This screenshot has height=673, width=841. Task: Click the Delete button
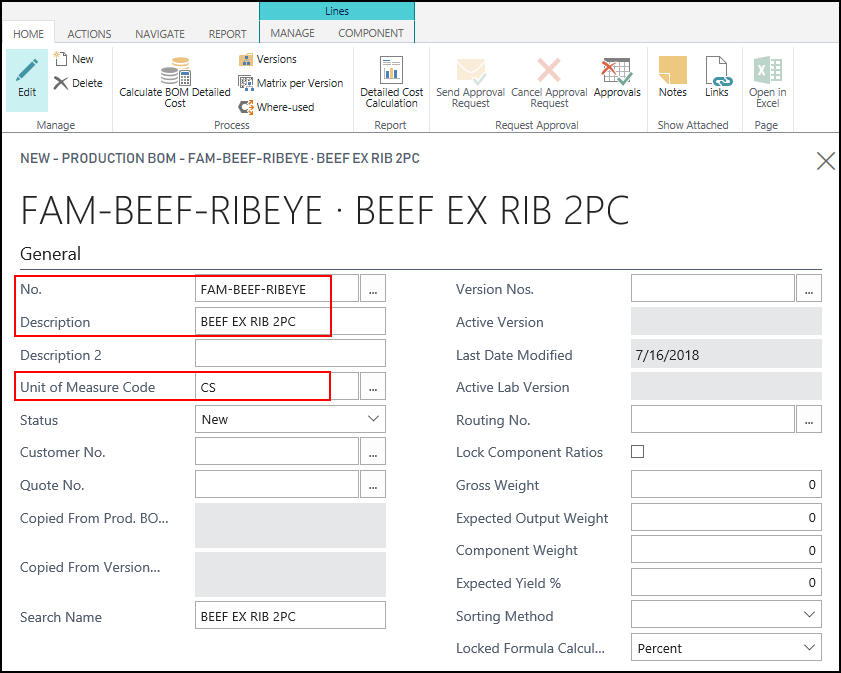tap(78, 83)
